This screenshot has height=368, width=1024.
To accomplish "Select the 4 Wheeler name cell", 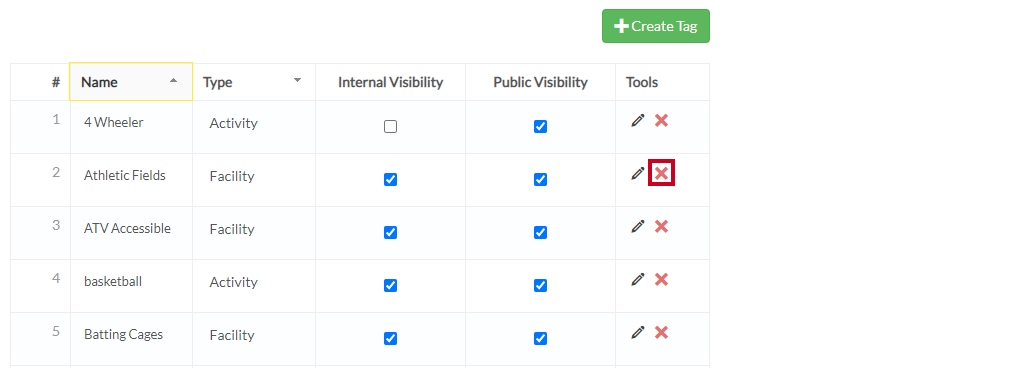I will pos(131,127).
